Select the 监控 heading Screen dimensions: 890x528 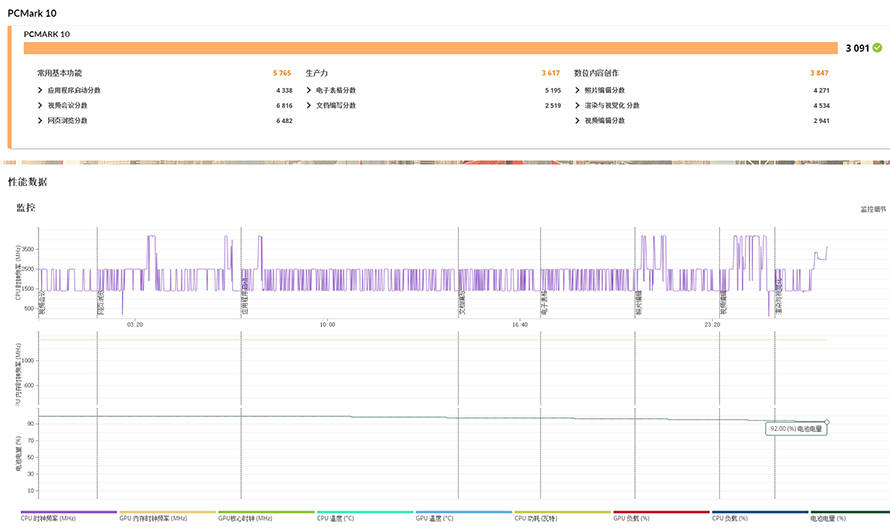[26, 208]
